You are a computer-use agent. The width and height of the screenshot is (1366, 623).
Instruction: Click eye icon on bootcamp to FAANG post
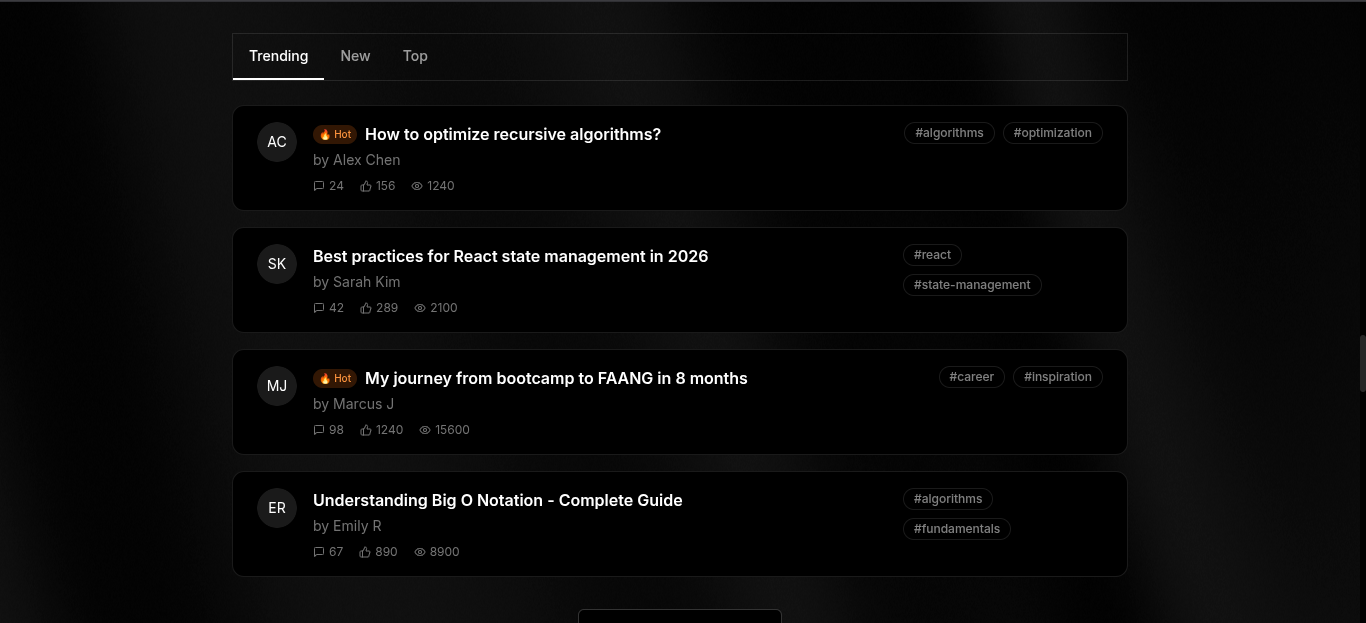pos(425,430)
